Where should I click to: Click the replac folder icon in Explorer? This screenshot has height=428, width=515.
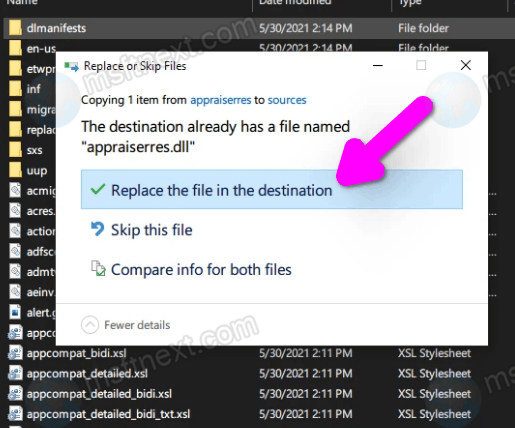[x=15, y=130]
